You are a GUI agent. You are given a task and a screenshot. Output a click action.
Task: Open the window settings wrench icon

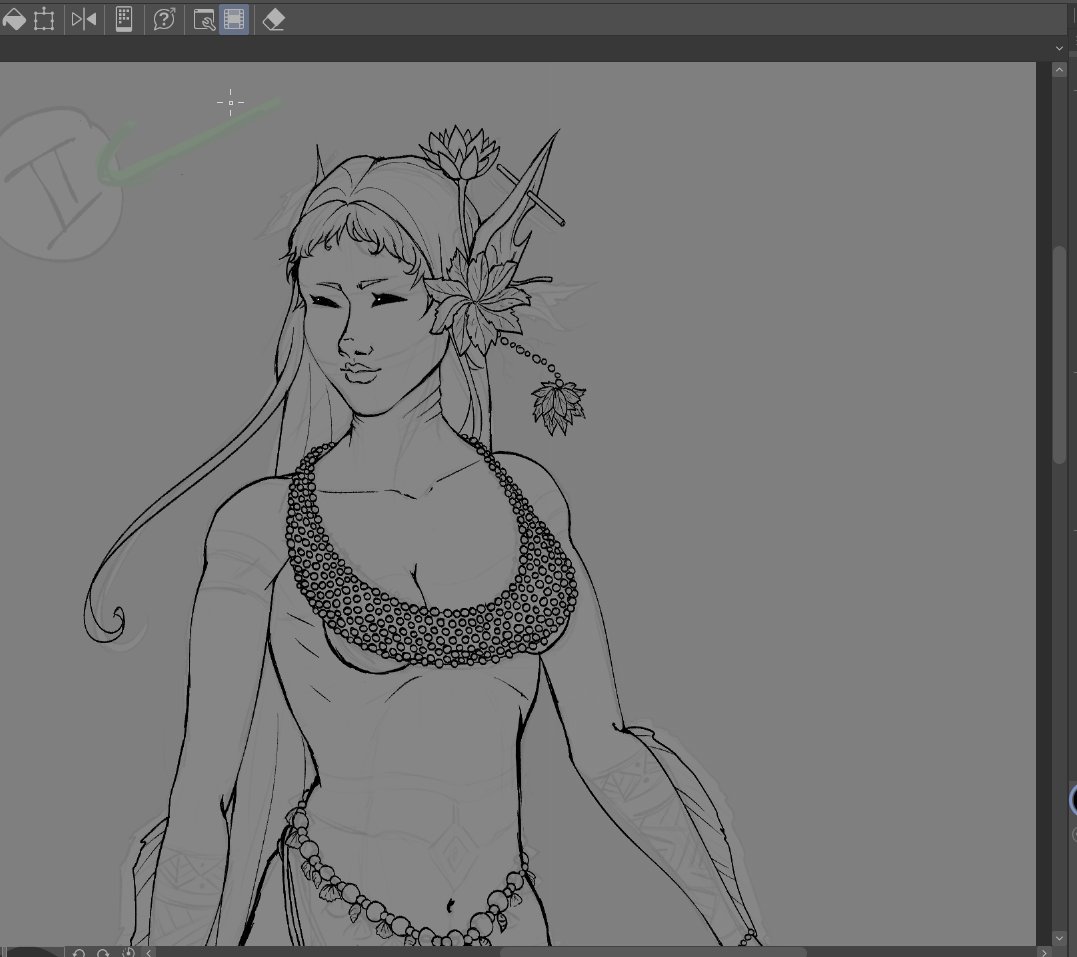[x=204, y=20]
